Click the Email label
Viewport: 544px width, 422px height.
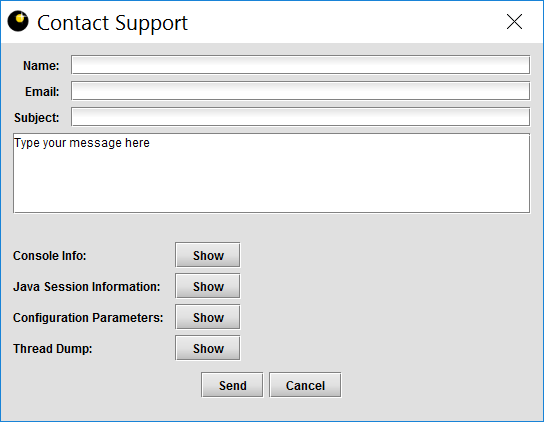(x=42, y=92)
